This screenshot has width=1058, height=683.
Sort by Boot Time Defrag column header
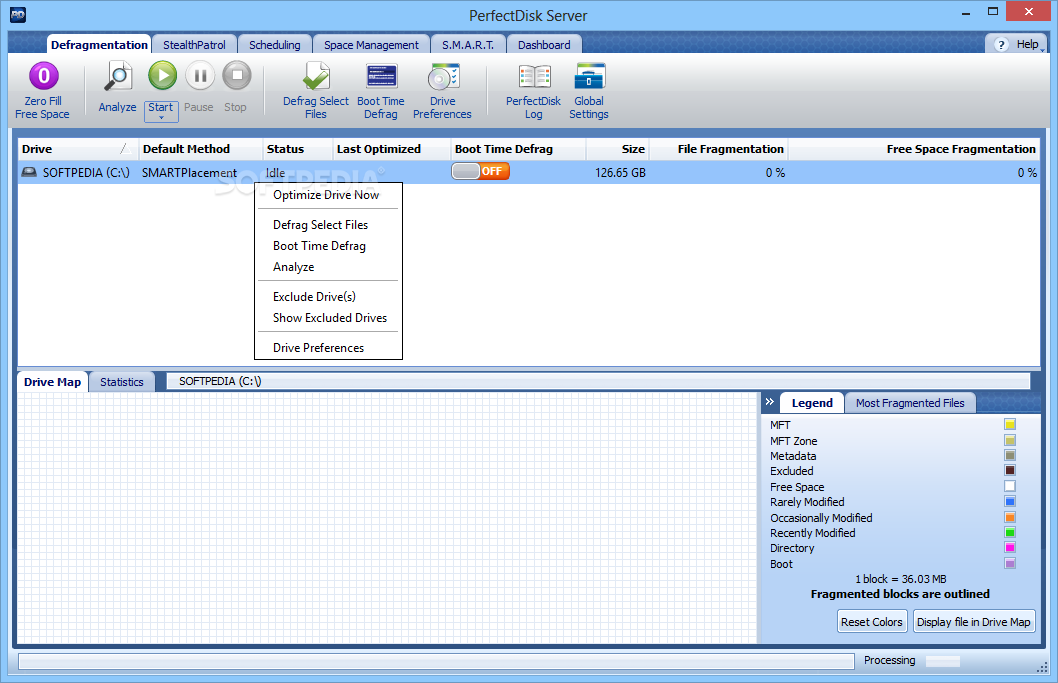(518, 149)
